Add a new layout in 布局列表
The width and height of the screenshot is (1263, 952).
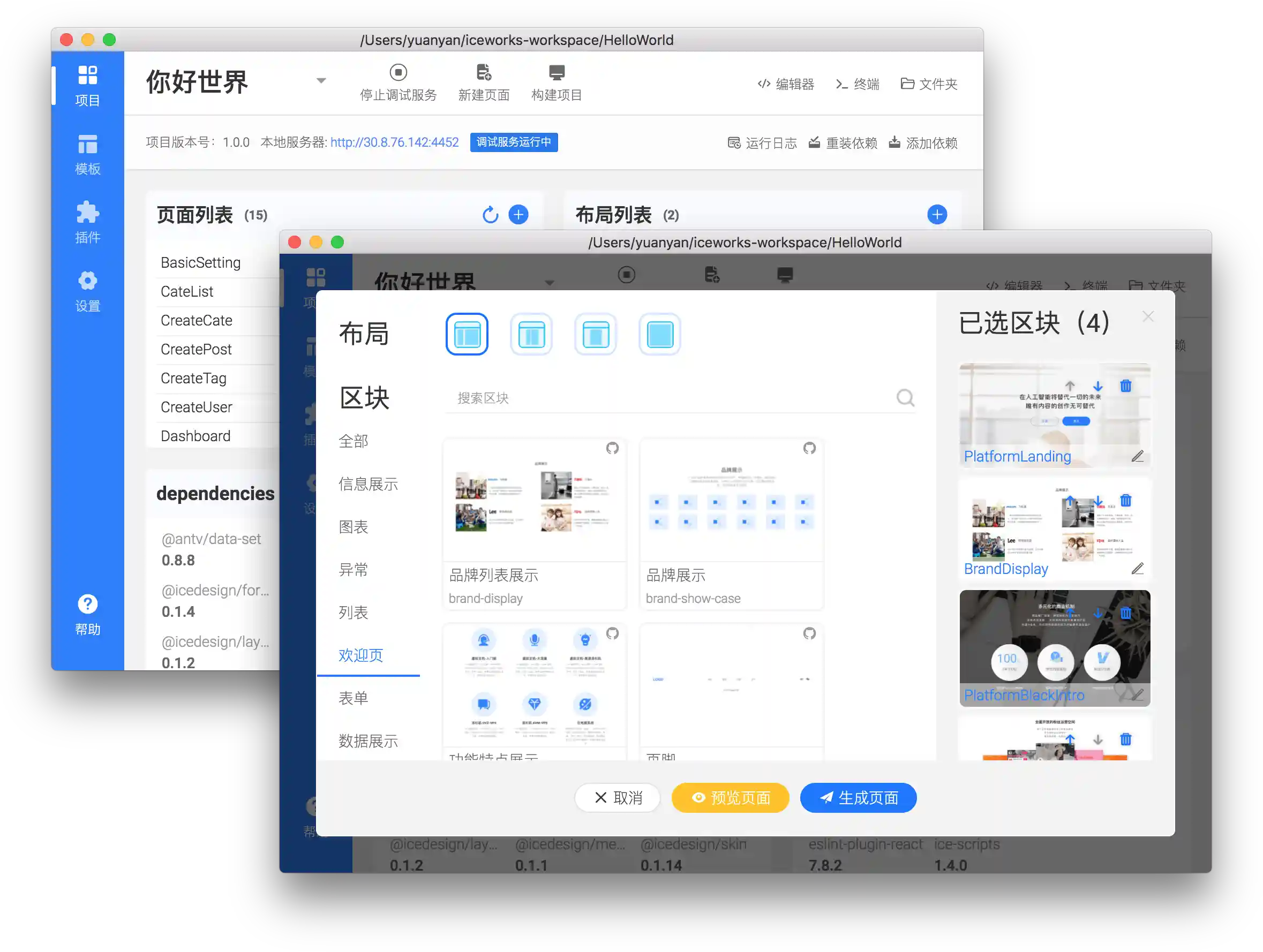pyautogui.click(x=936, y=215)
